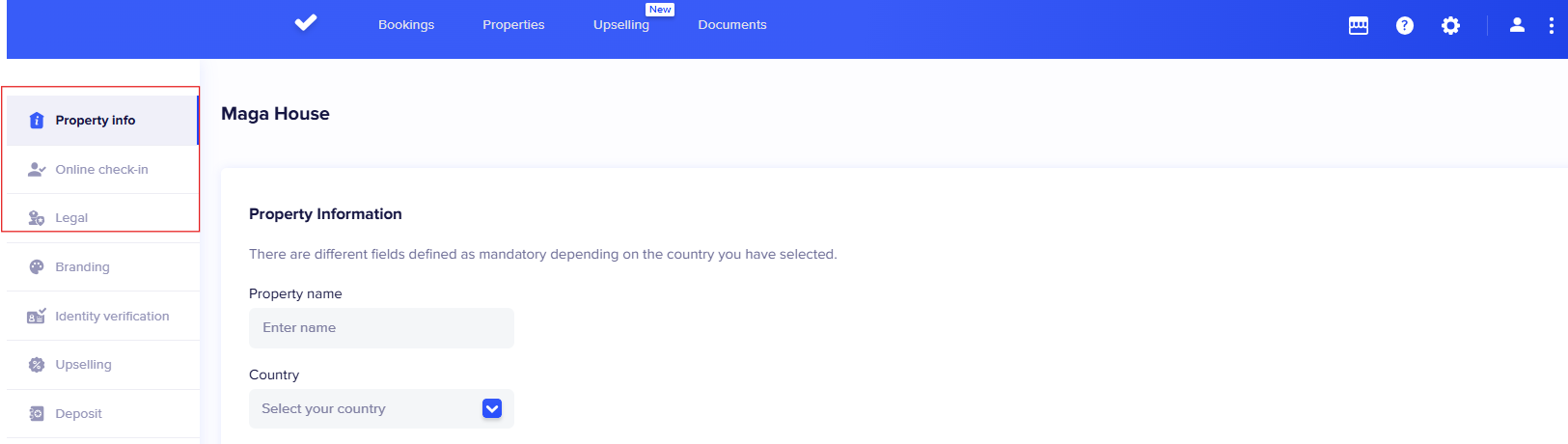The height and width of the screenshot is (444, 1568).
Task: Switch to Upselling in top navigation
Action: coord(620,25)
